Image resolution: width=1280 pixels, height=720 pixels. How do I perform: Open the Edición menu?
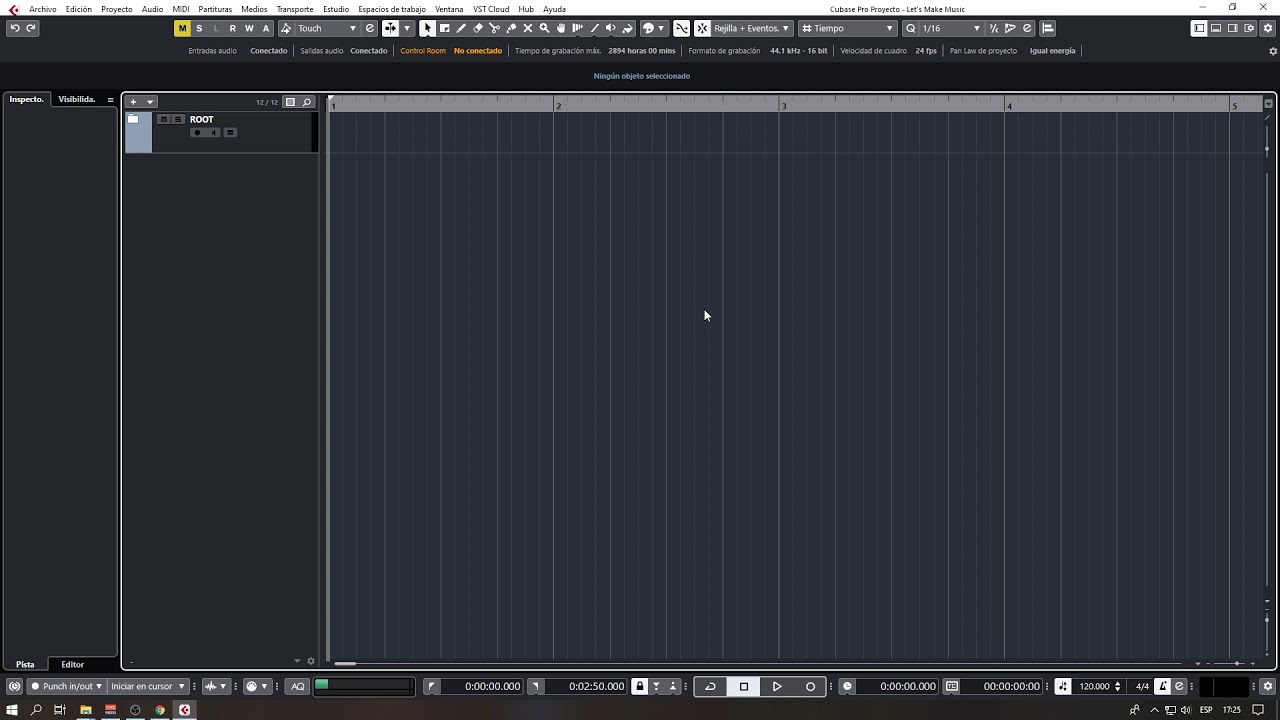[79, 9]
